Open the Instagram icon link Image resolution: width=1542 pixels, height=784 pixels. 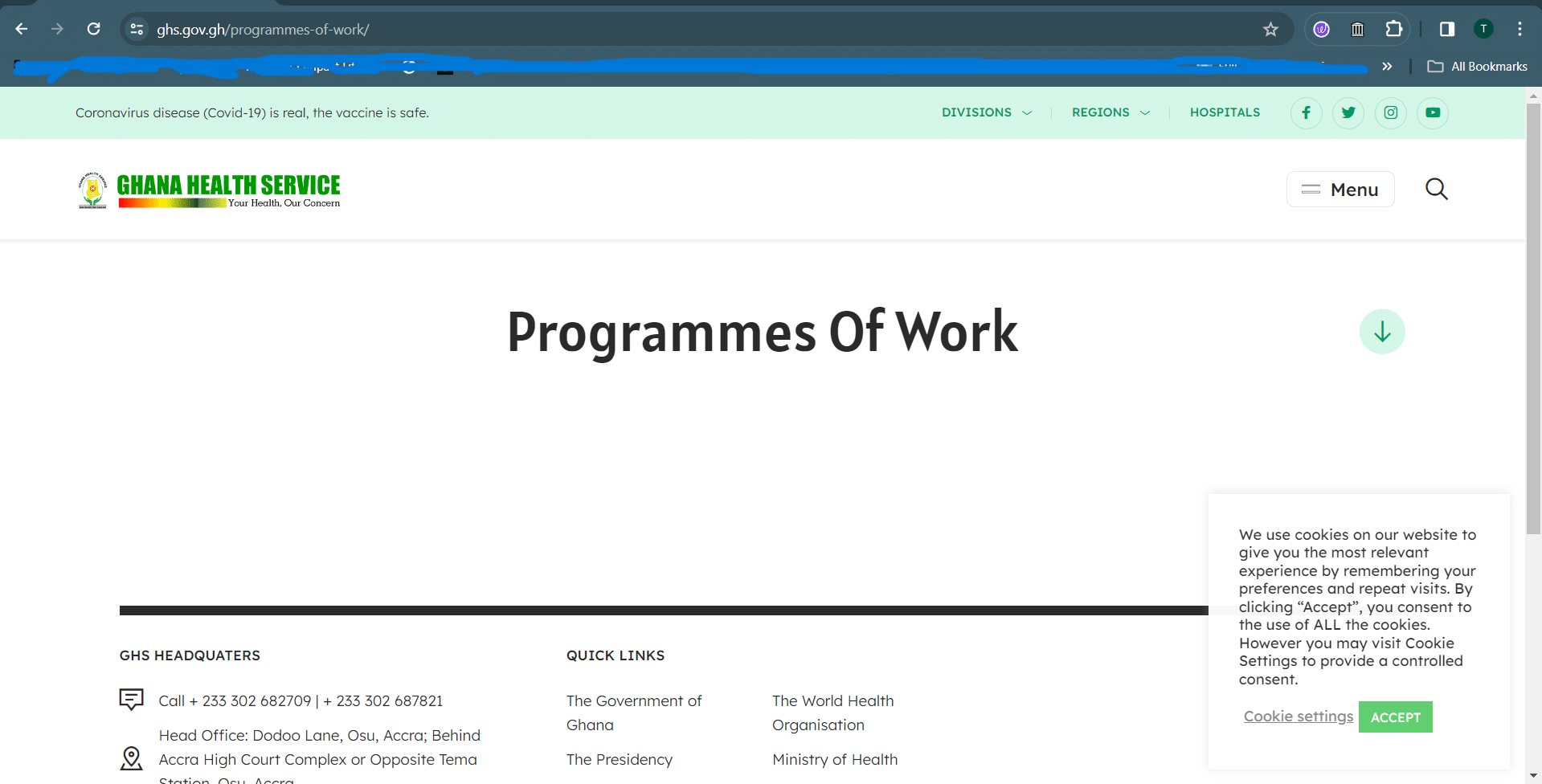[1390, 112]
